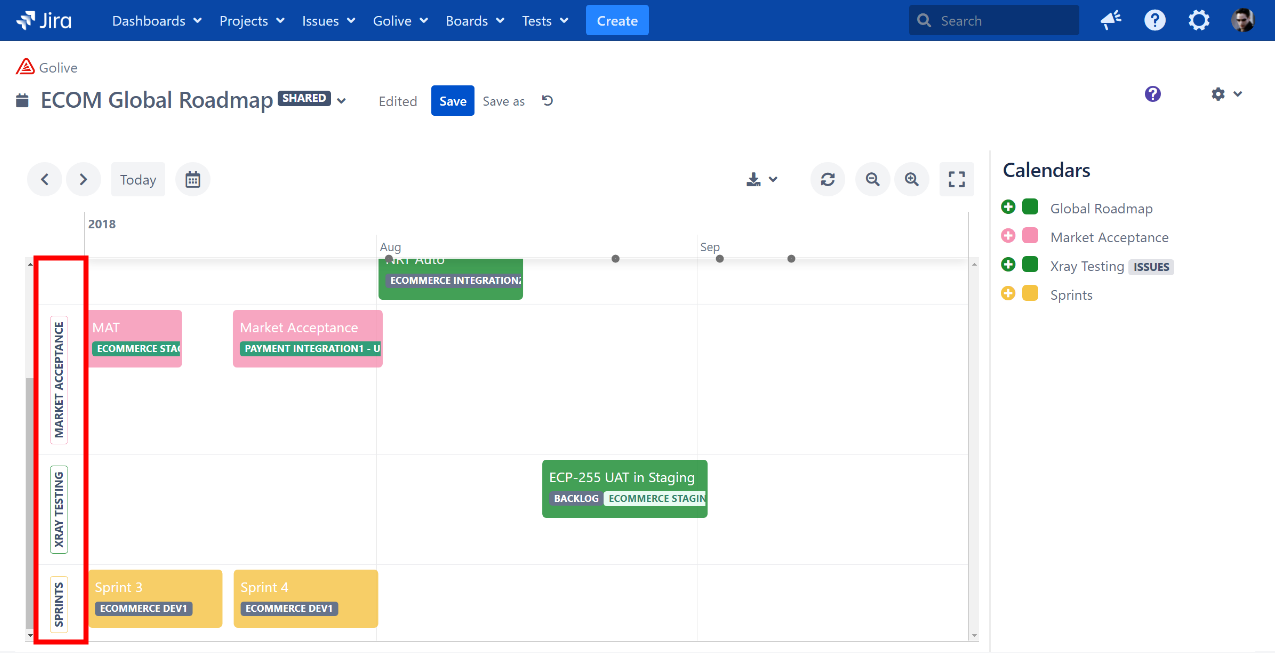Image resolution: width=1275 pixels, height=653 pixels.
Task: Expand the ECOM Global Roadmap title dropdown
Action: (341, 101)
